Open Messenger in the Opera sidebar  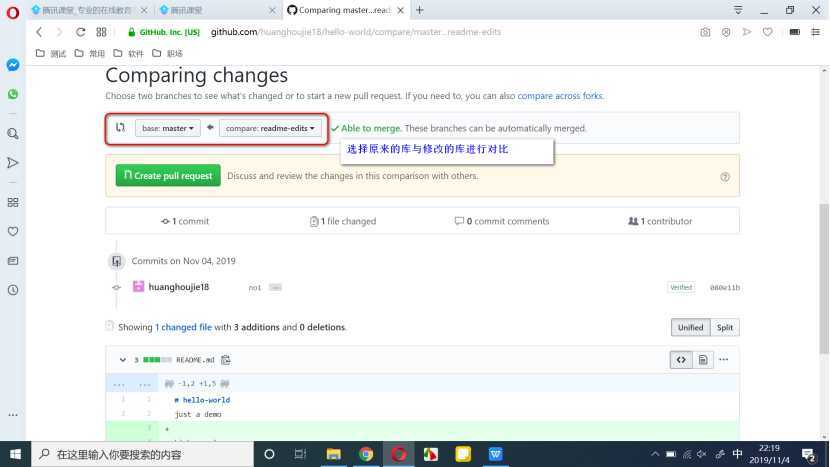[13, 65]
